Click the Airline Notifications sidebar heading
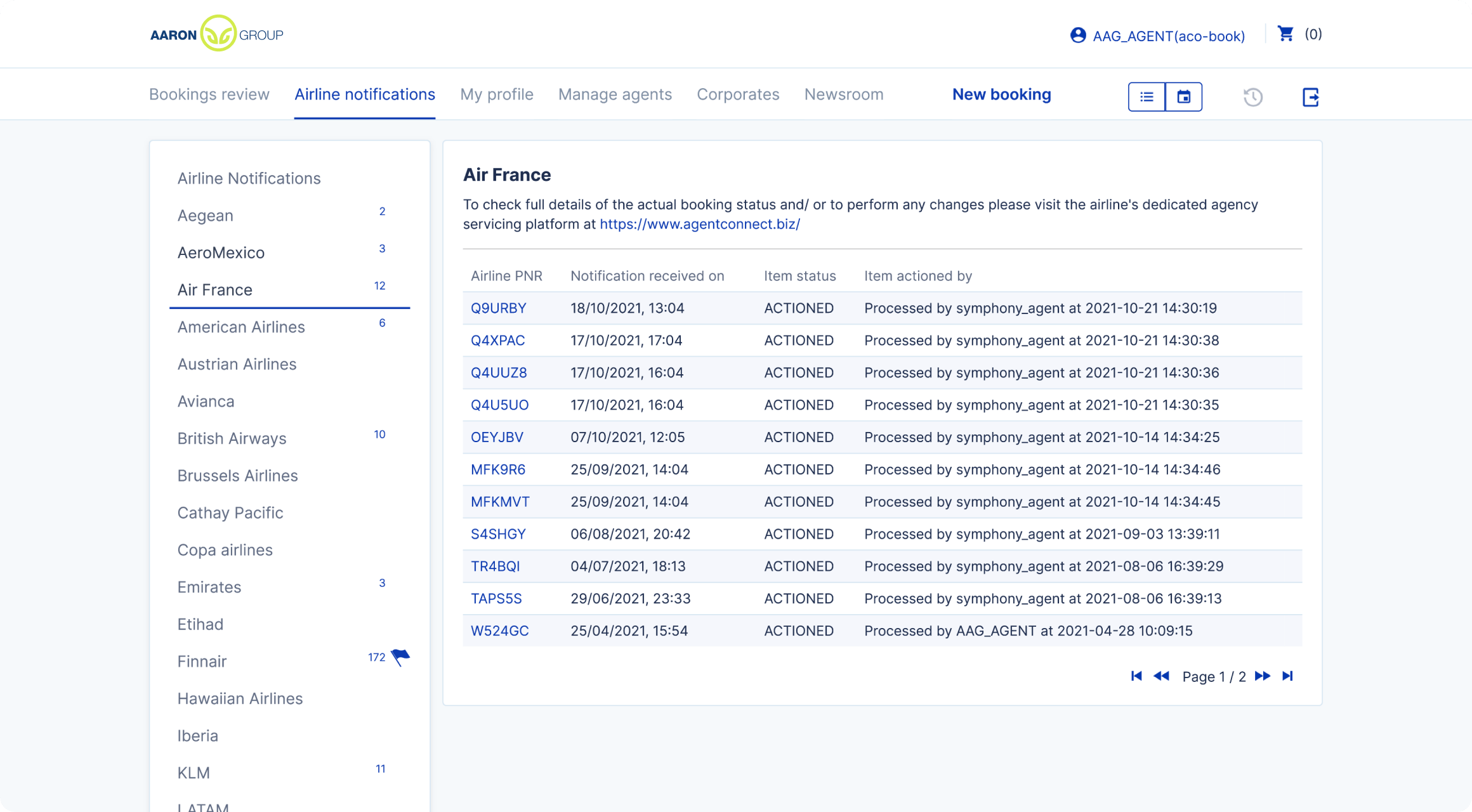This screenshot has width=1472, height=812. (249, 179)
